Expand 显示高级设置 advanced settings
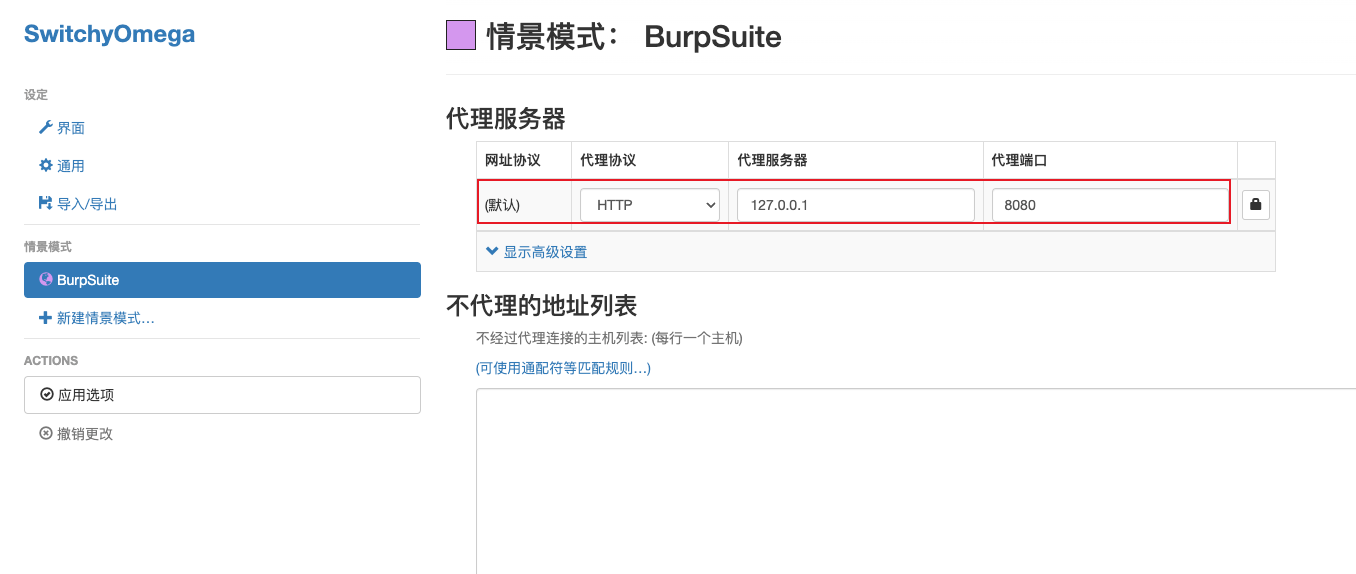 pos(536,252)
